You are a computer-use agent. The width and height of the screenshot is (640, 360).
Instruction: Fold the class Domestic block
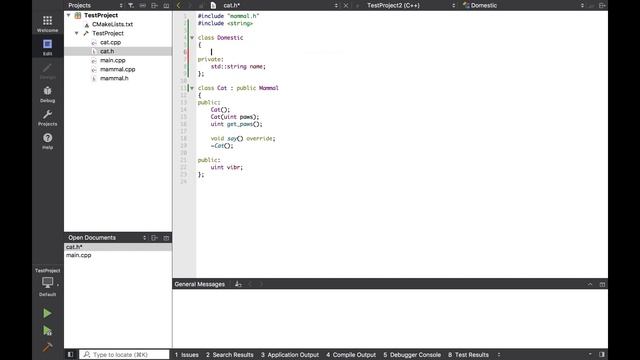tap(192, 38)
